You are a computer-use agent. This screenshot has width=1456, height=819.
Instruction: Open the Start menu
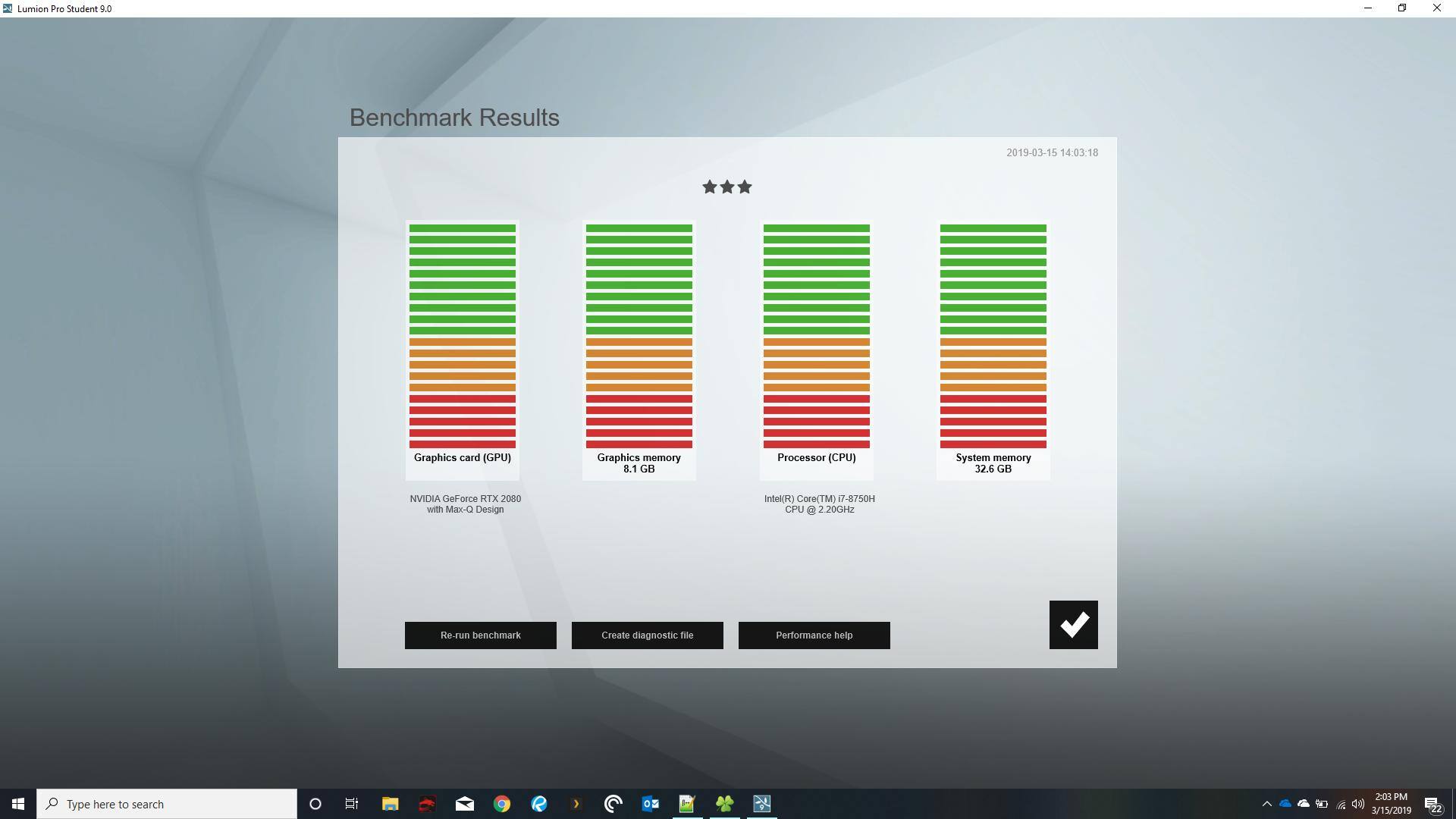tap(17, 804)
